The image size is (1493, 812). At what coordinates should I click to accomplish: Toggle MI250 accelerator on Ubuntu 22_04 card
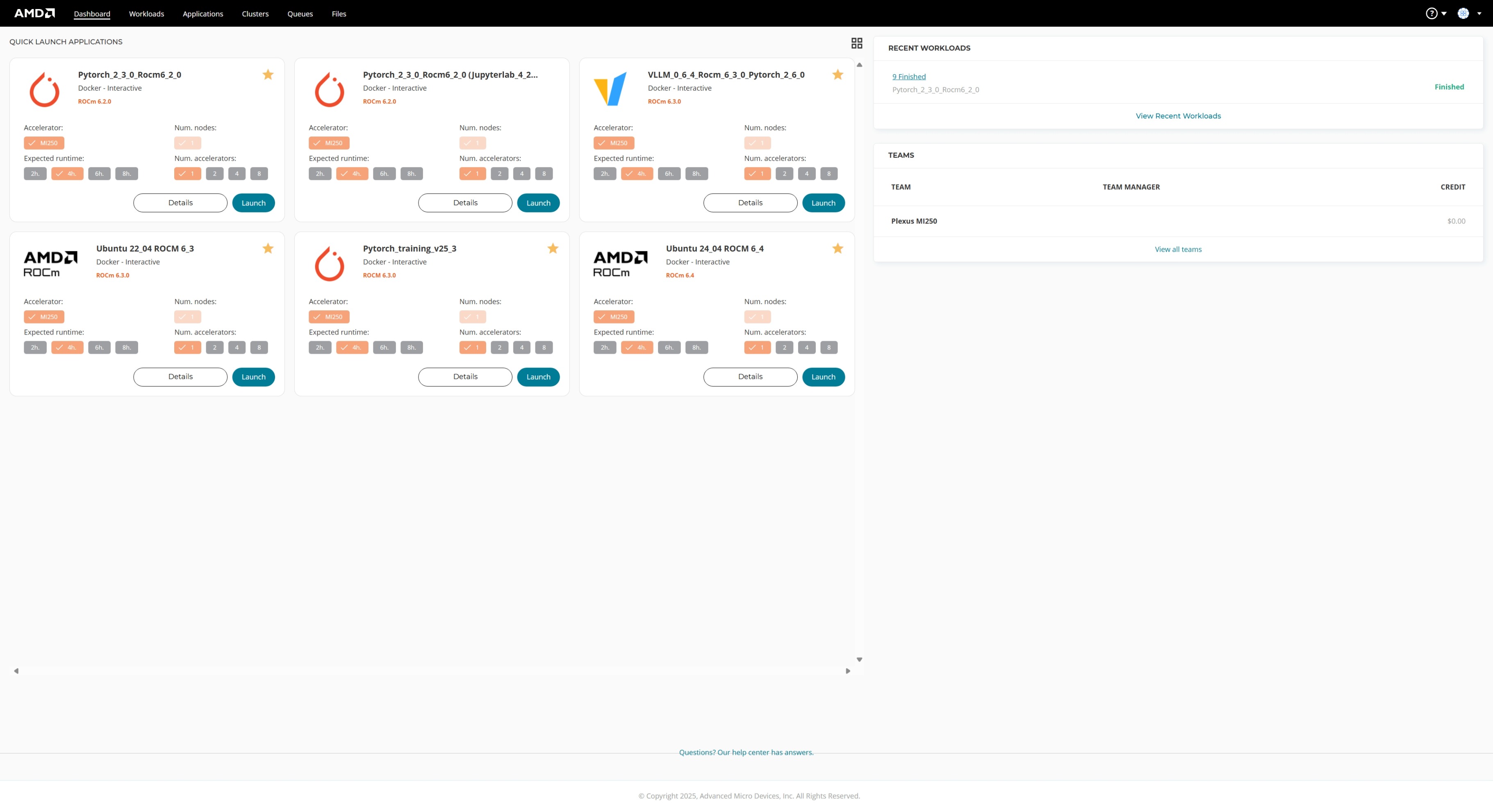pos(44,316)
